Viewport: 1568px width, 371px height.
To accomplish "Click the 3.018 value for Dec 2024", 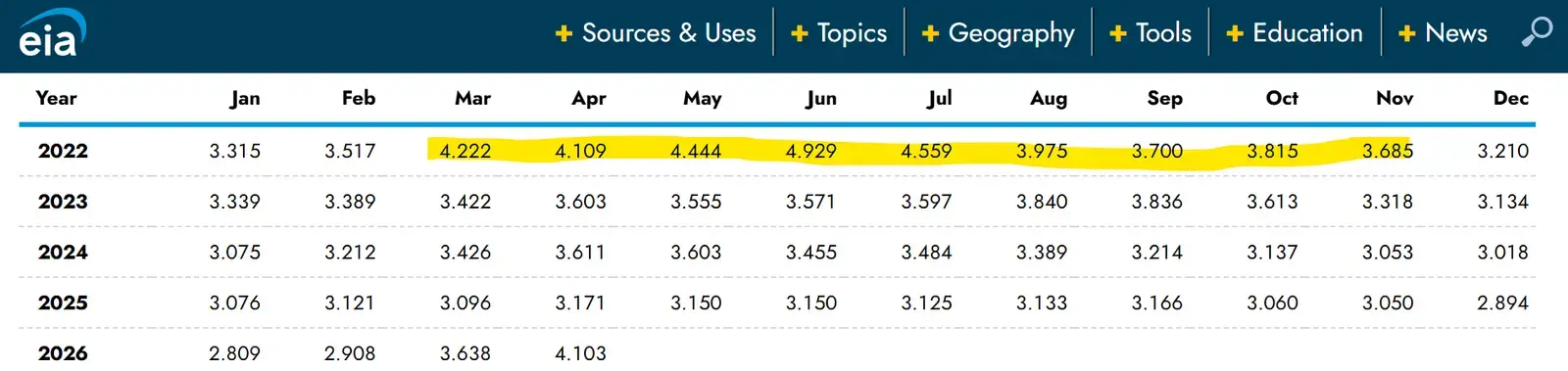I will [x=1503, y=253].
